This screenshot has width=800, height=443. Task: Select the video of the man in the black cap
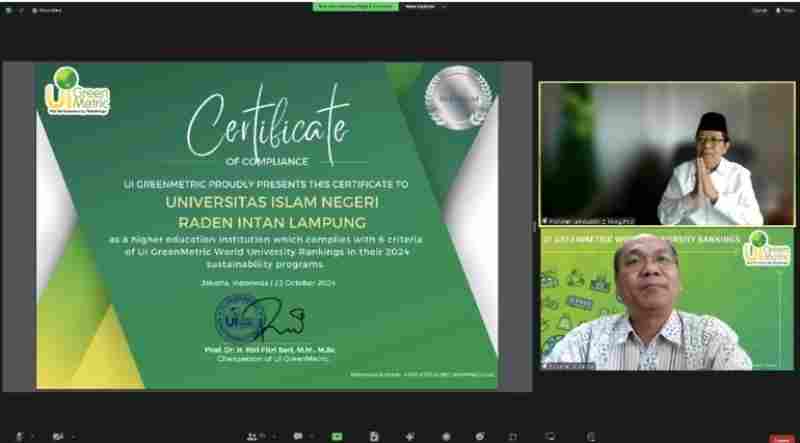pyautogui.click(x=667, y=153)
